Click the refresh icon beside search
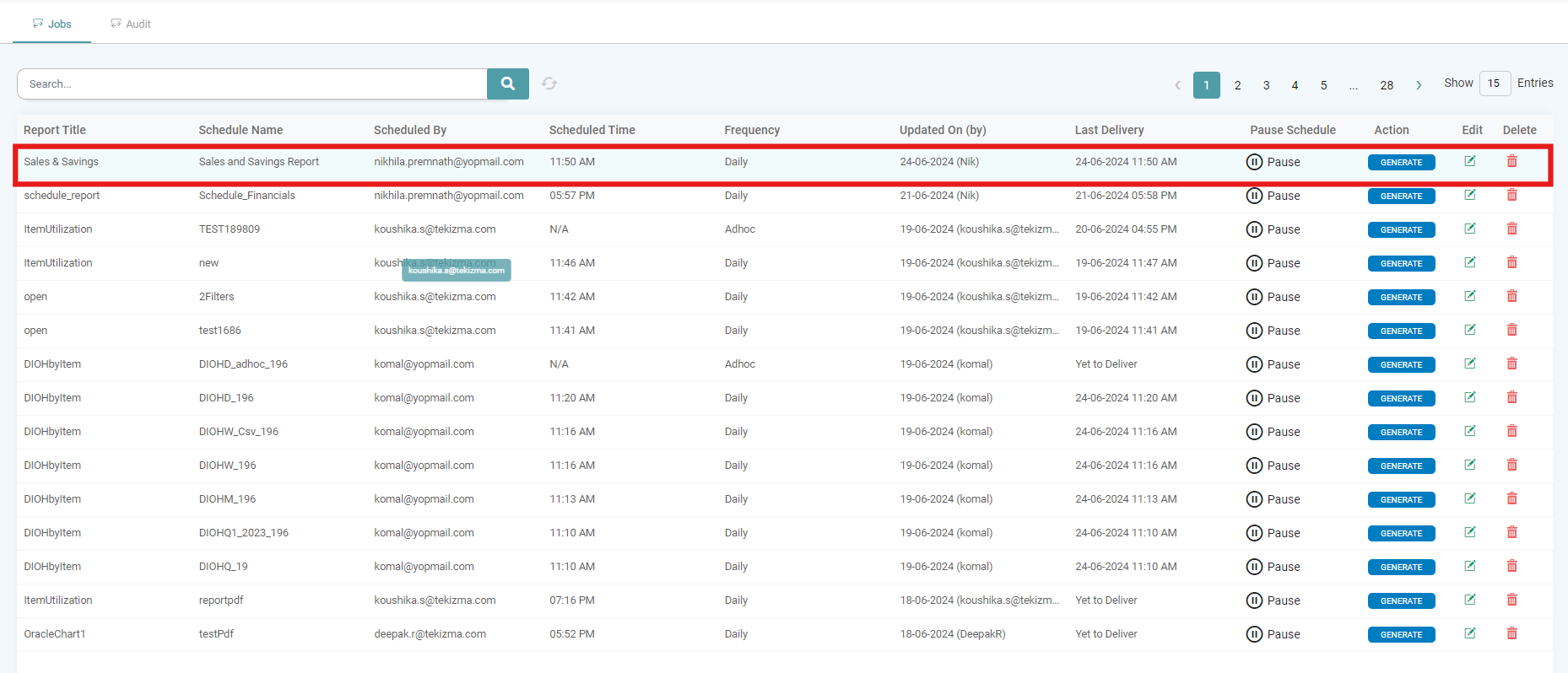 (549, 83)
